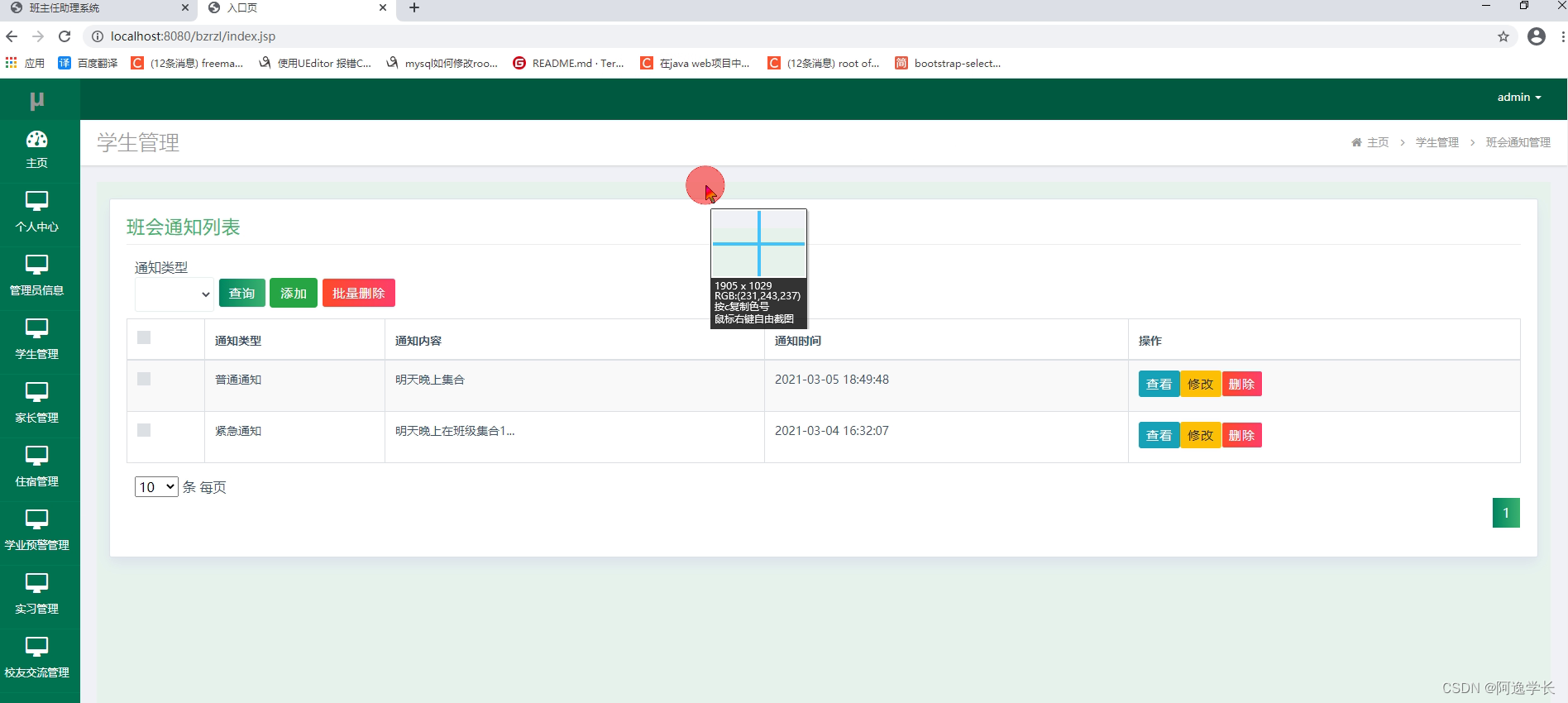The height and width of the screenshot is (703, 1568).
Task: Close the 班主任助理系统 tab
Action: 185,8
